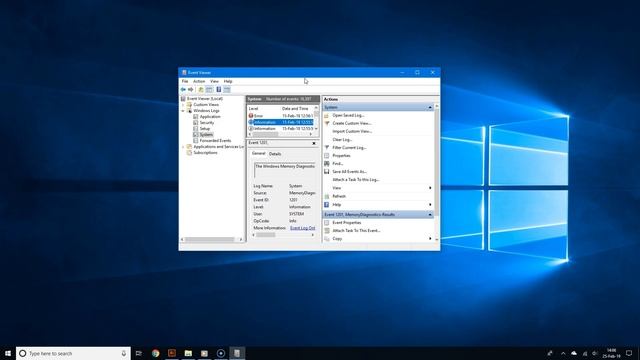
Task: Open Task View on the taskbar
Action: coord(139,353)
